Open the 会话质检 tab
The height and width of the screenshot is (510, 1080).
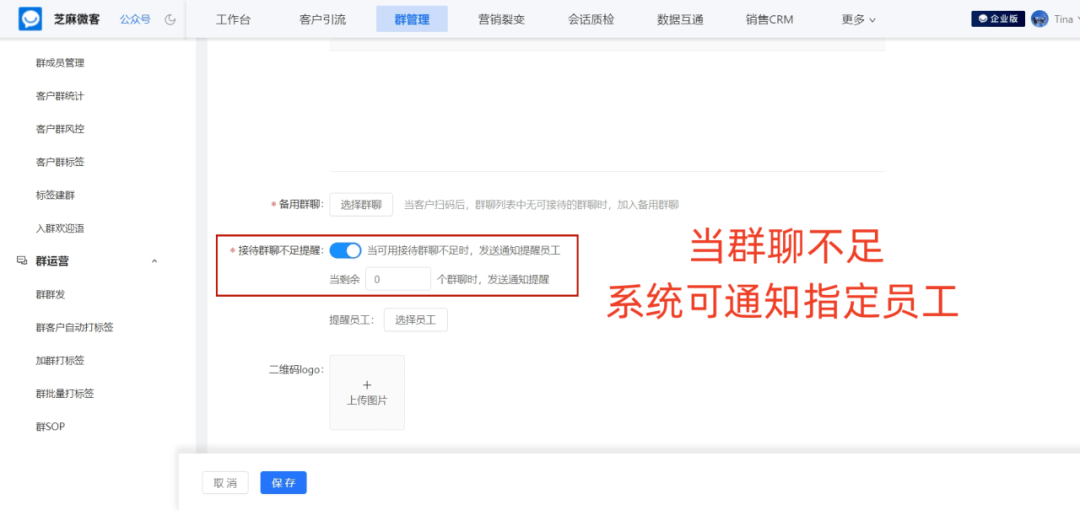click(591, 19)
